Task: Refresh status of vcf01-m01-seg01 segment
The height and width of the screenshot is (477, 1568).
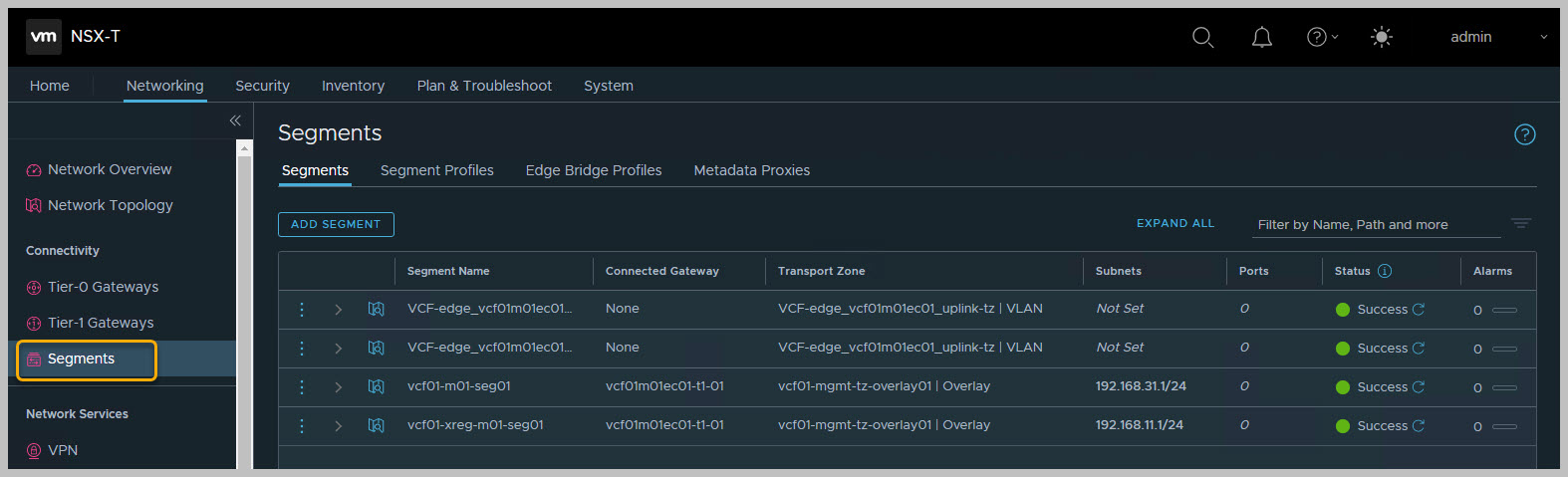Action: [1419, 387]
